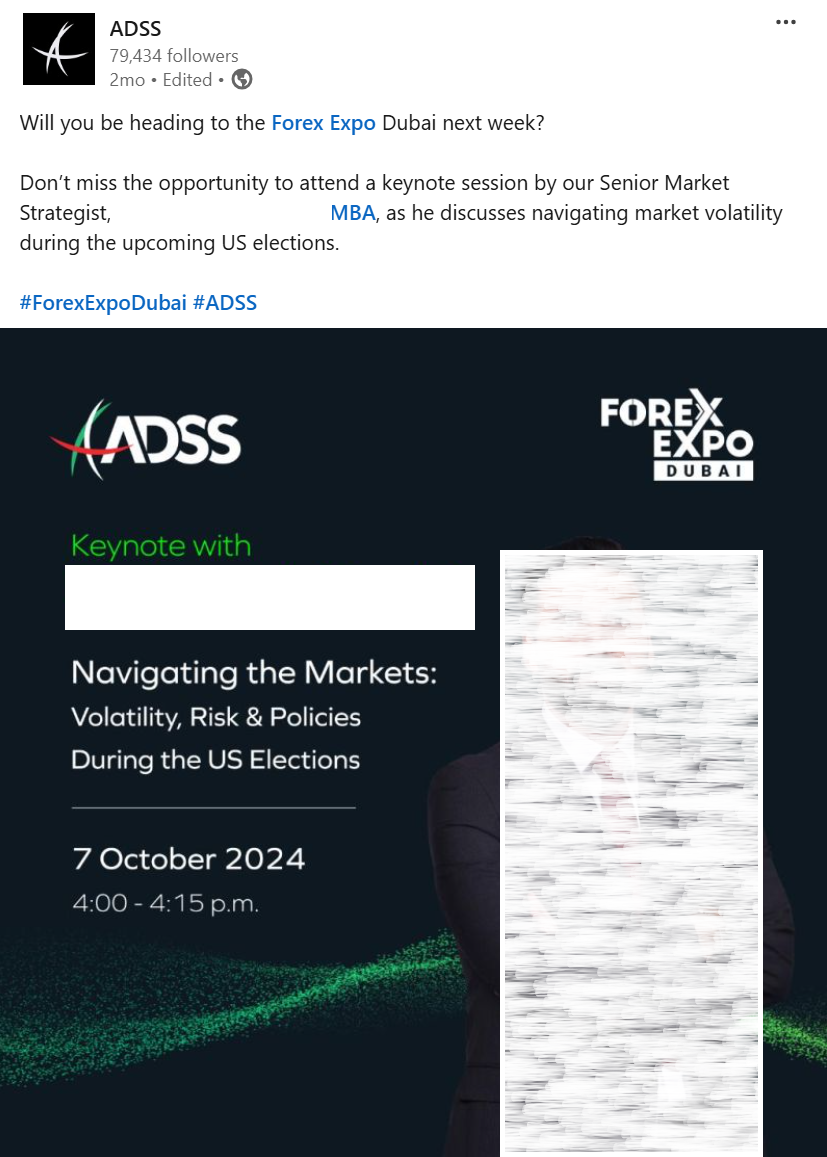Click the 'Navigating the Markets:' headline
Screen dimensions: 827x1157
[x=254, y=673]
